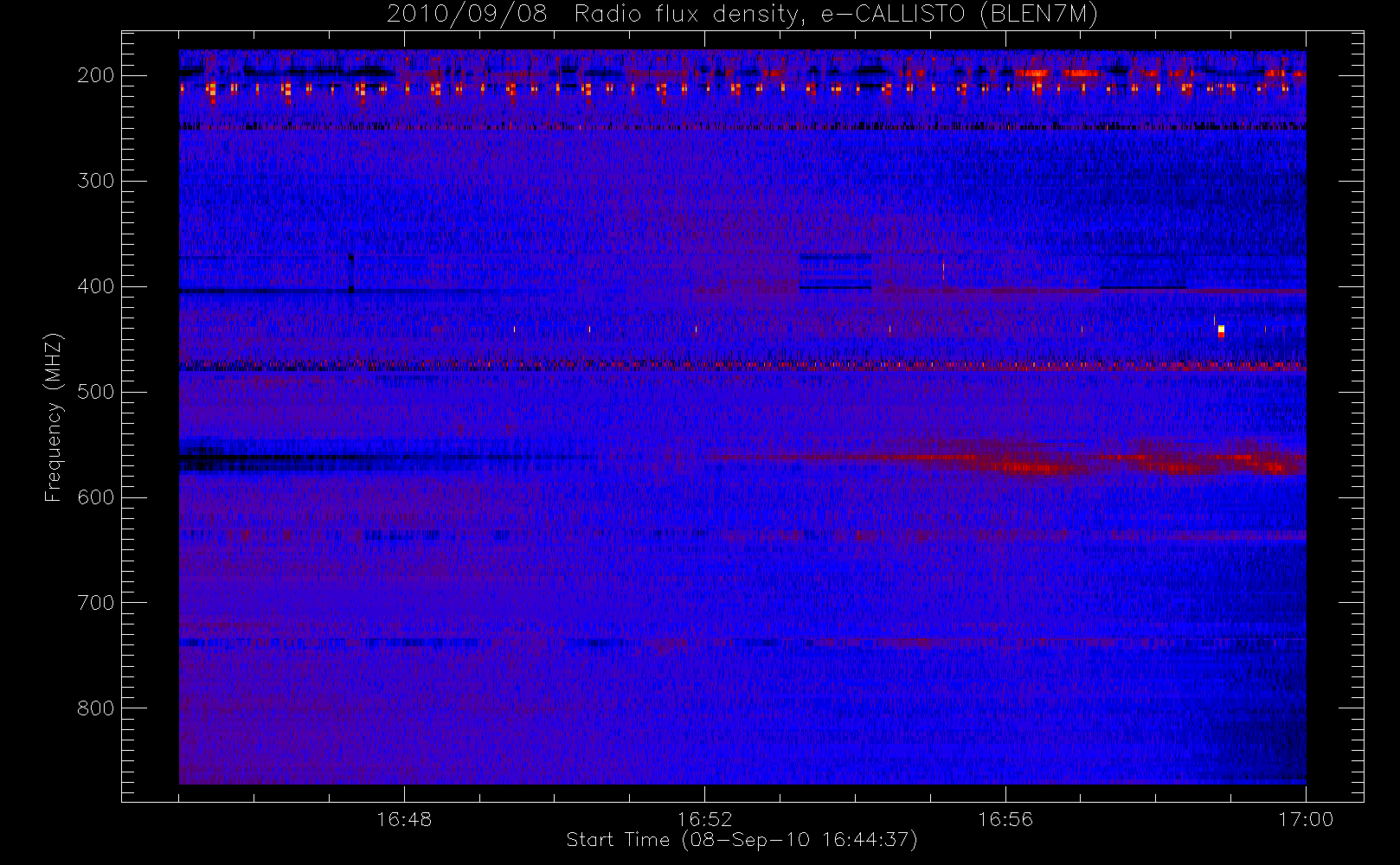Click the 16:48 time tick label
1400x865 pixels.
[x=404, y=819]
